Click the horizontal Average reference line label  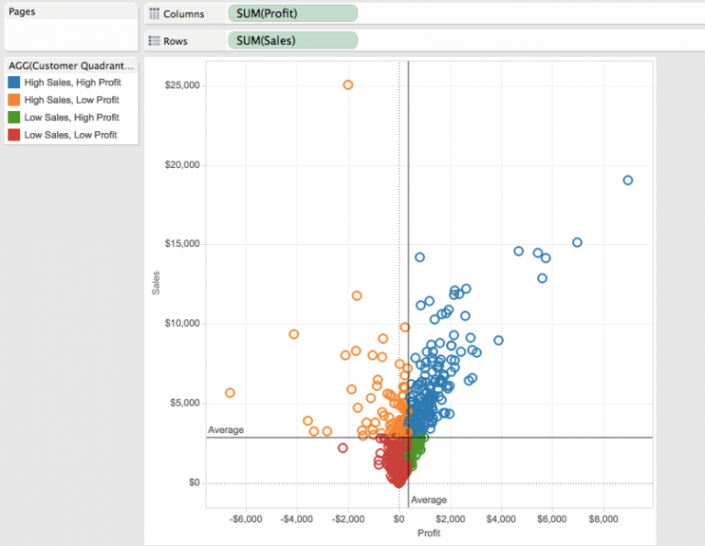tap(225, 430)
